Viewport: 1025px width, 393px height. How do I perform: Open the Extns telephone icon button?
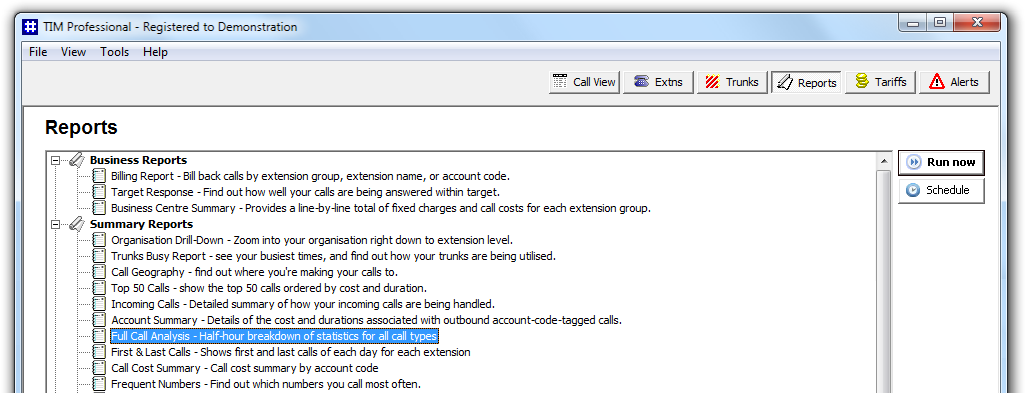tap(658, 82)
